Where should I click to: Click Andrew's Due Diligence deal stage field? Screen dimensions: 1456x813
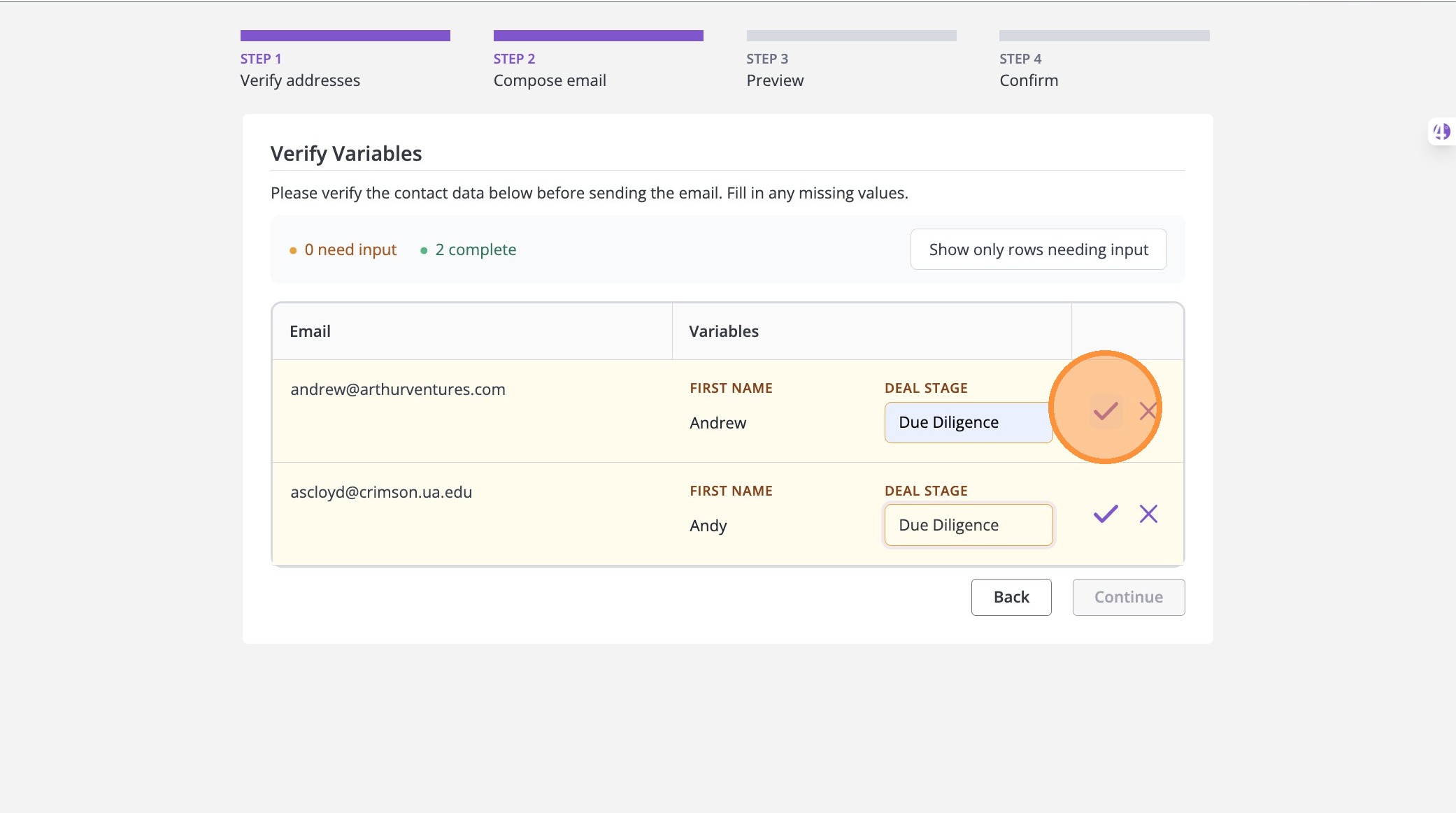968,422
